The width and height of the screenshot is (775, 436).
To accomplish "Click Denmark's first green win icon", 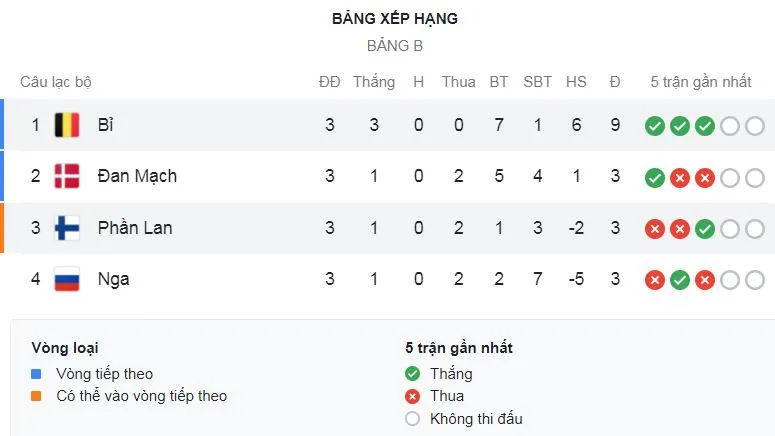I will 655,177.
